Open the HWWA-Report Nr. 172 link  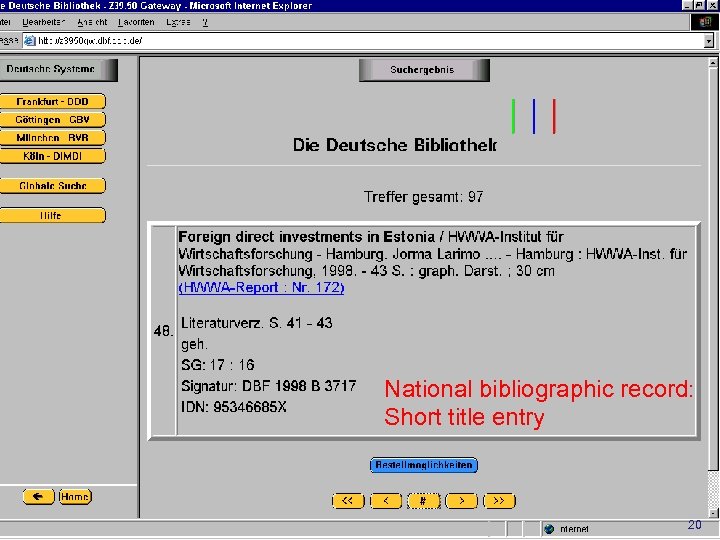(x=261, y=287)
